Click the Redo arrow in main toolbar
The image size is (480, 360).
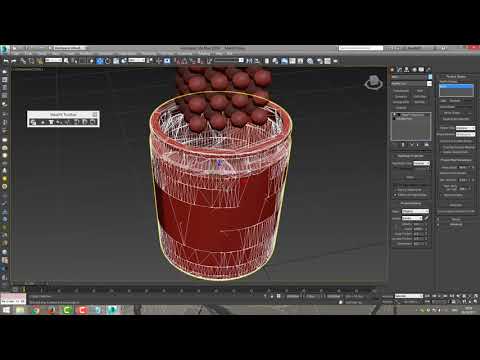coord(14,61)
